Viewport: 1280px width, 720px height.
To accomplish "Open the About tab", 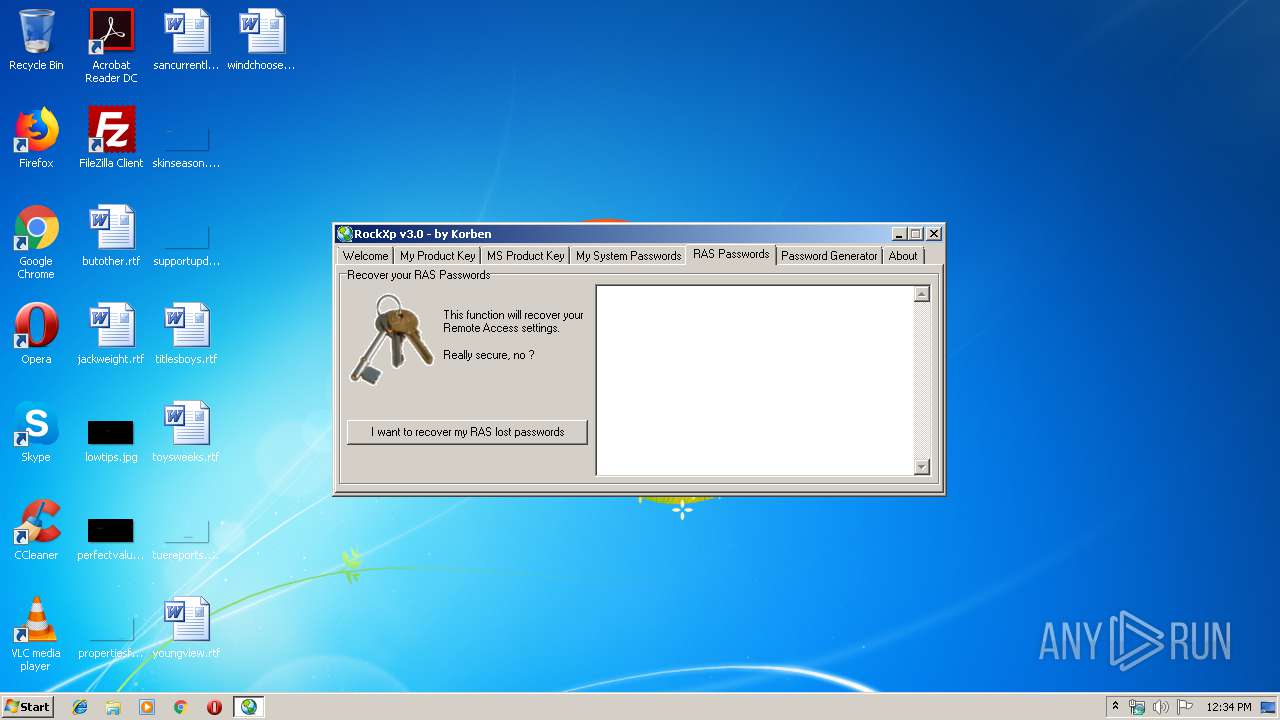I will (903, 256).
